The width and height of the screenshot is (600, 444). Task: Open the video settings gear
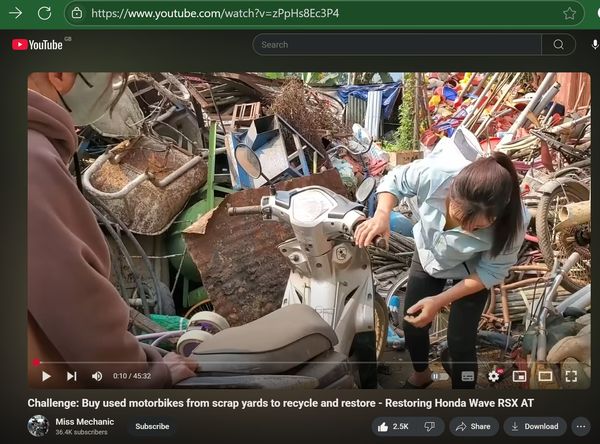[494, 376]
